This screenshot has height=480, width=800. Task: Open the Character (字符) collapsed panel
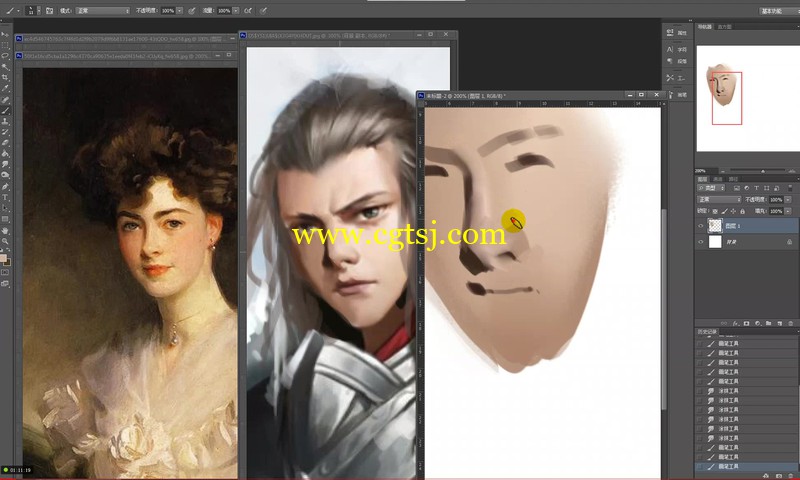[677, 49]
